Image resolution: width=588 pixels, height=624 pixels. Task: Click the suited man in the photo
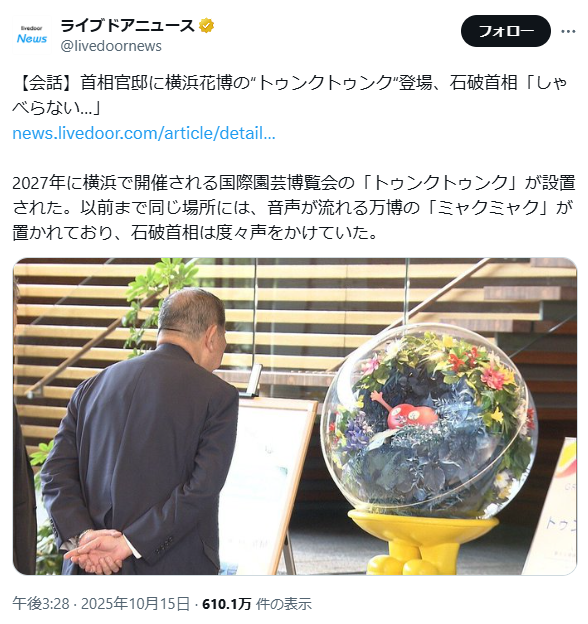(x=139, y=432)
